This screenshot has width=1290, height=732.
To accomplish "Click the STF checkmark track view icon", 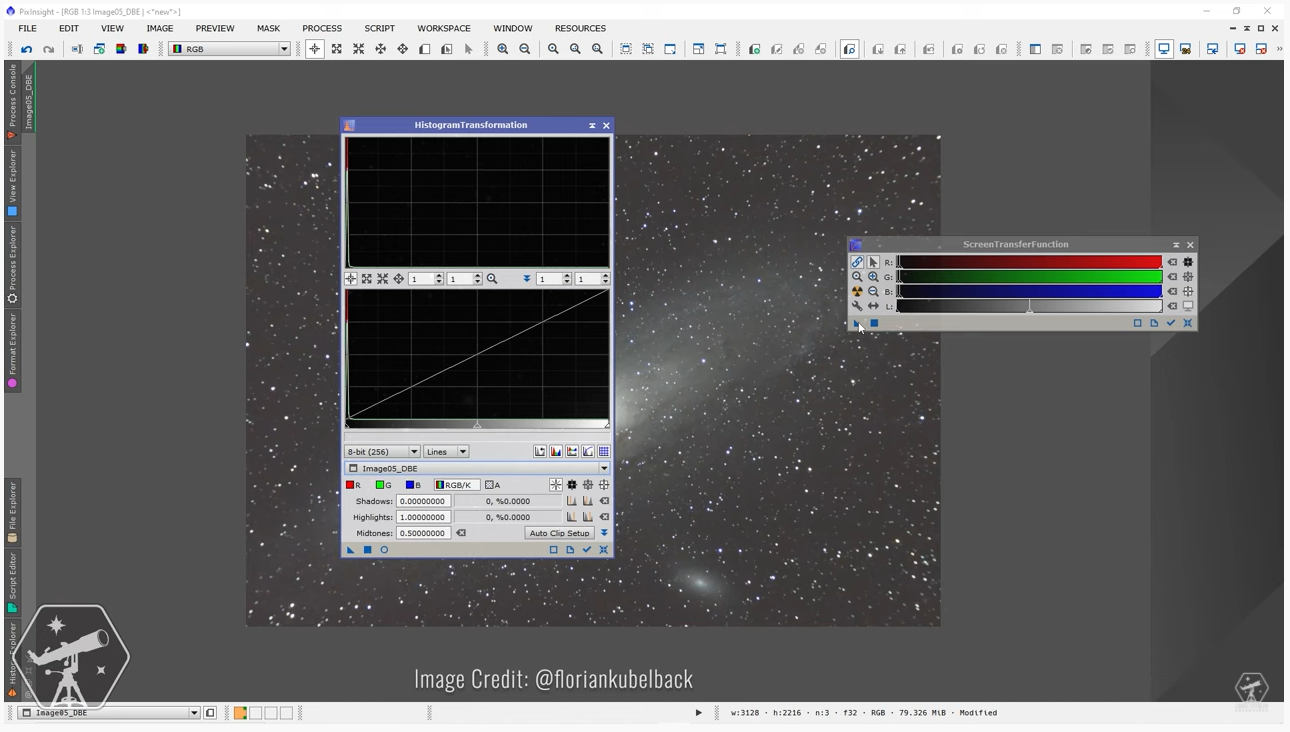I will tap(1171, 323).
